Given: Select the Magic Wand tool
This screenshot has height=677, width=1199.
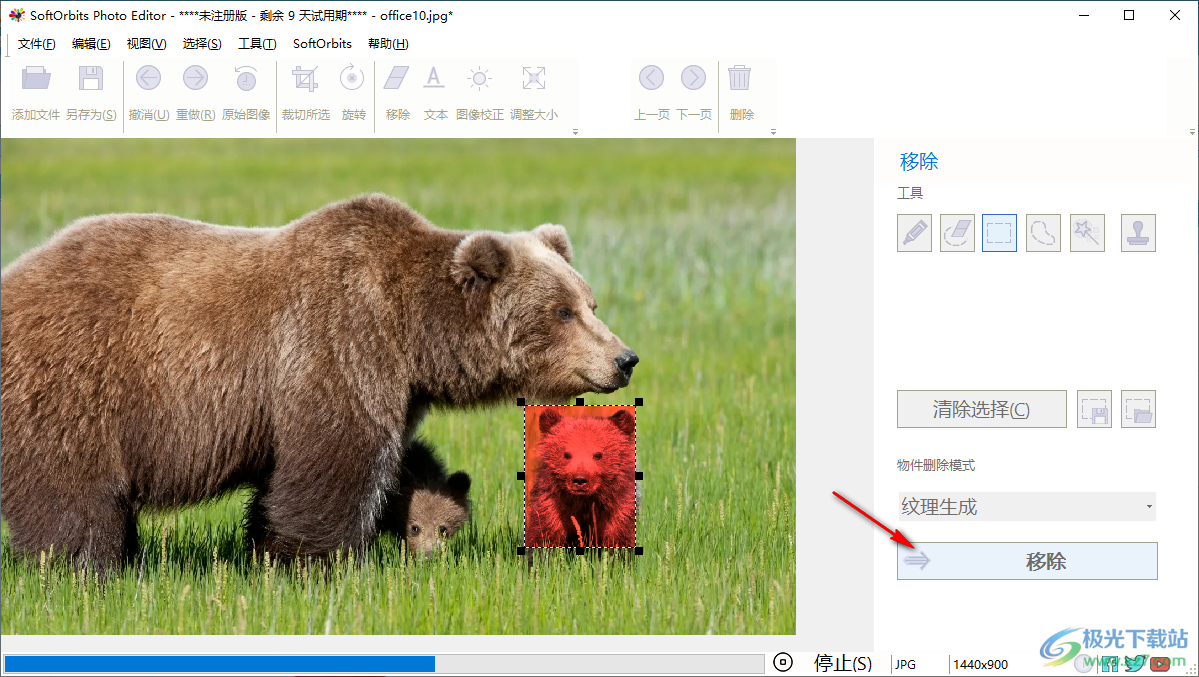Looking at the screenshot, I should [1087, 232].
